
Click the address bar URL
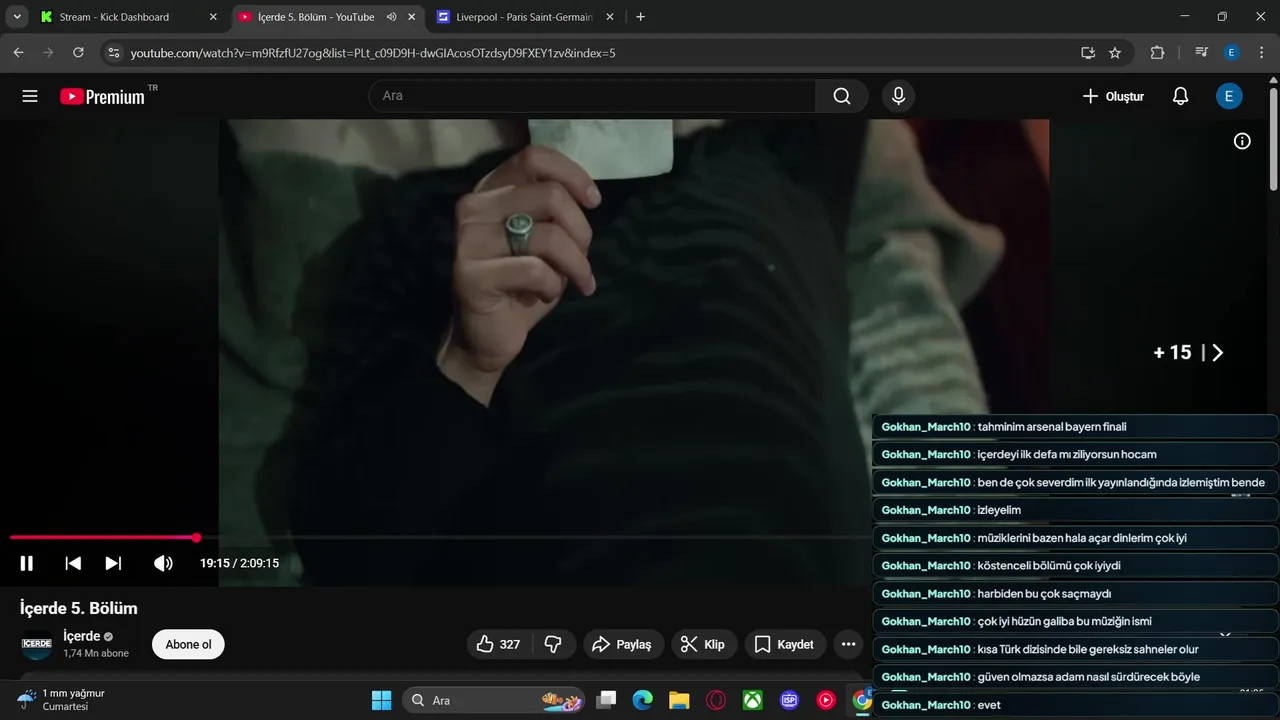pos(373,53)
